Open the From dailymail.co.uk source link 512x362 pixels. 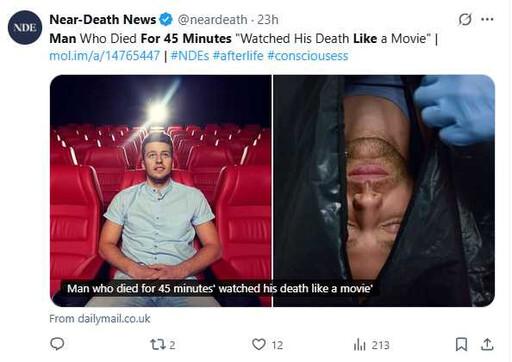click(x=100, y=319)
